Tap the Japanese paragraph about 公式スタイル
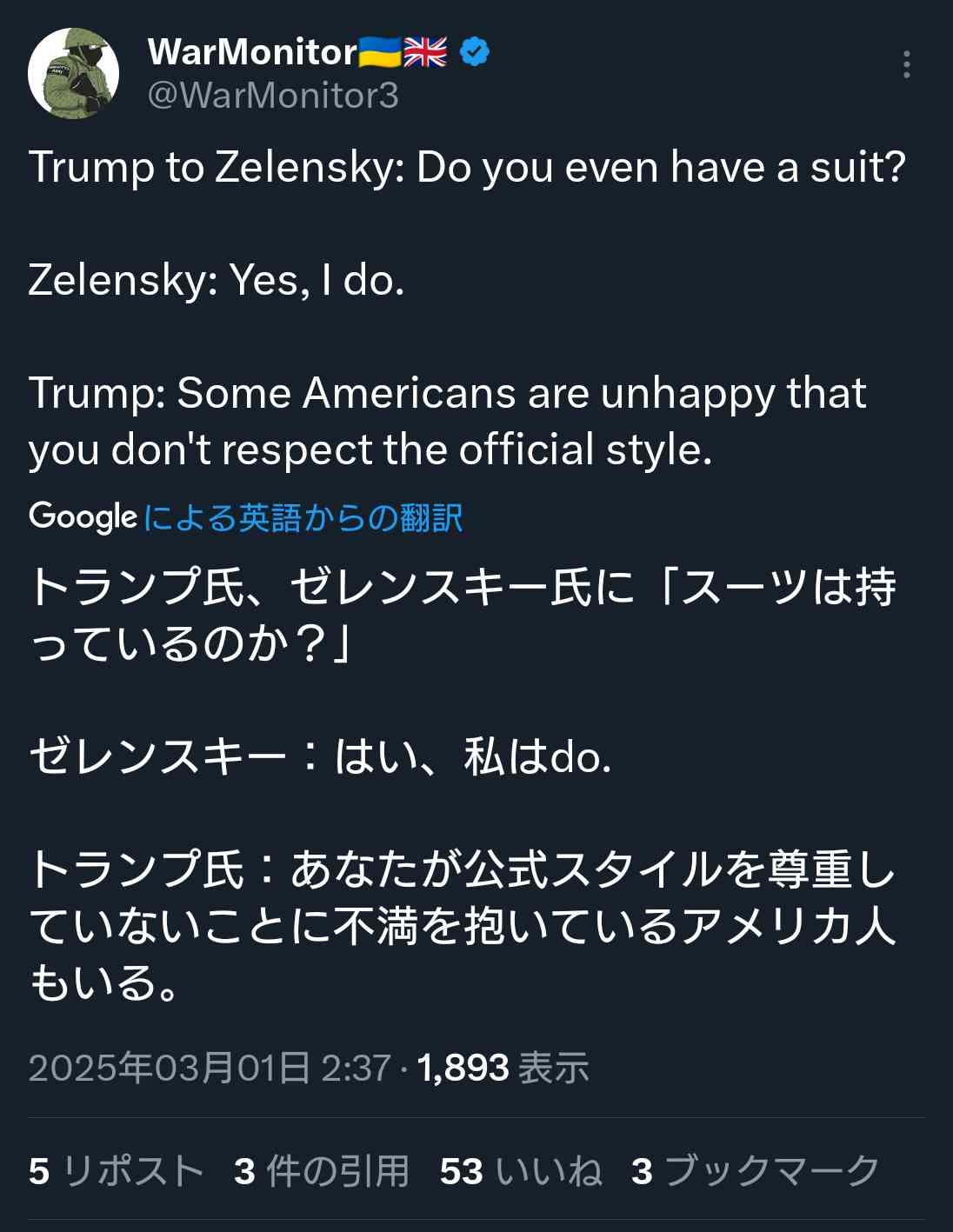 tap(461, 925)
